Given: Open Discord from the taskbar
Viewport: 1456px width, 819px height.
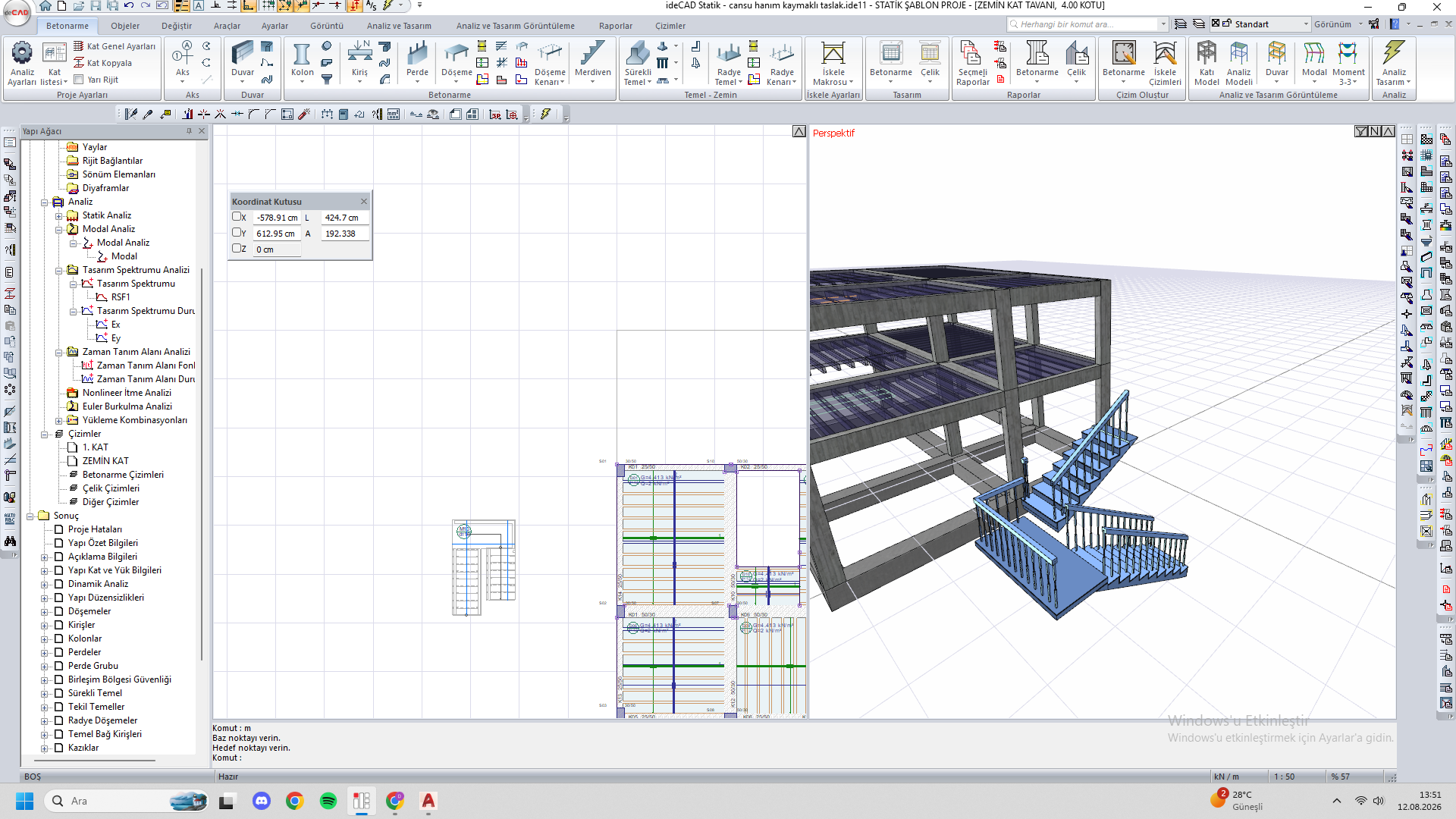Looking at the screenshot, I should click(x=262, y=801).
